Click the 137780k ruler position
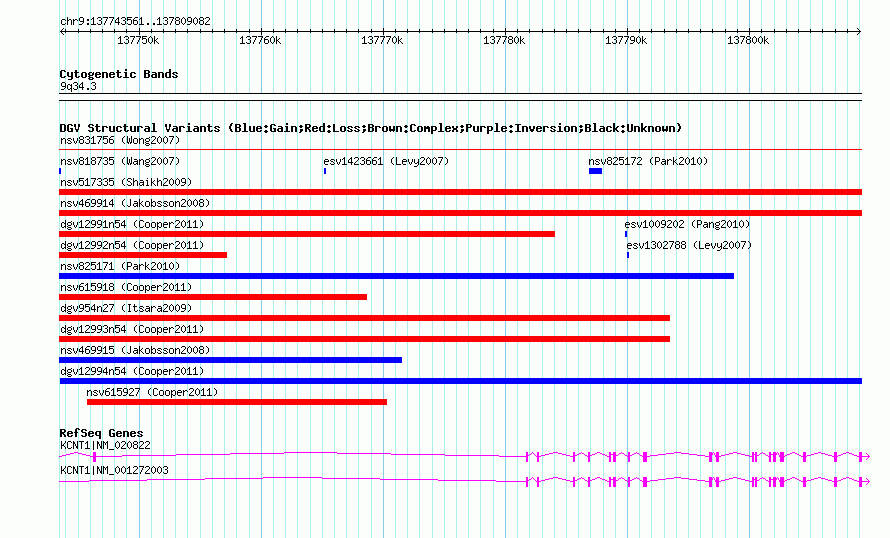890x538 pixels. click(x=504, y=40)
